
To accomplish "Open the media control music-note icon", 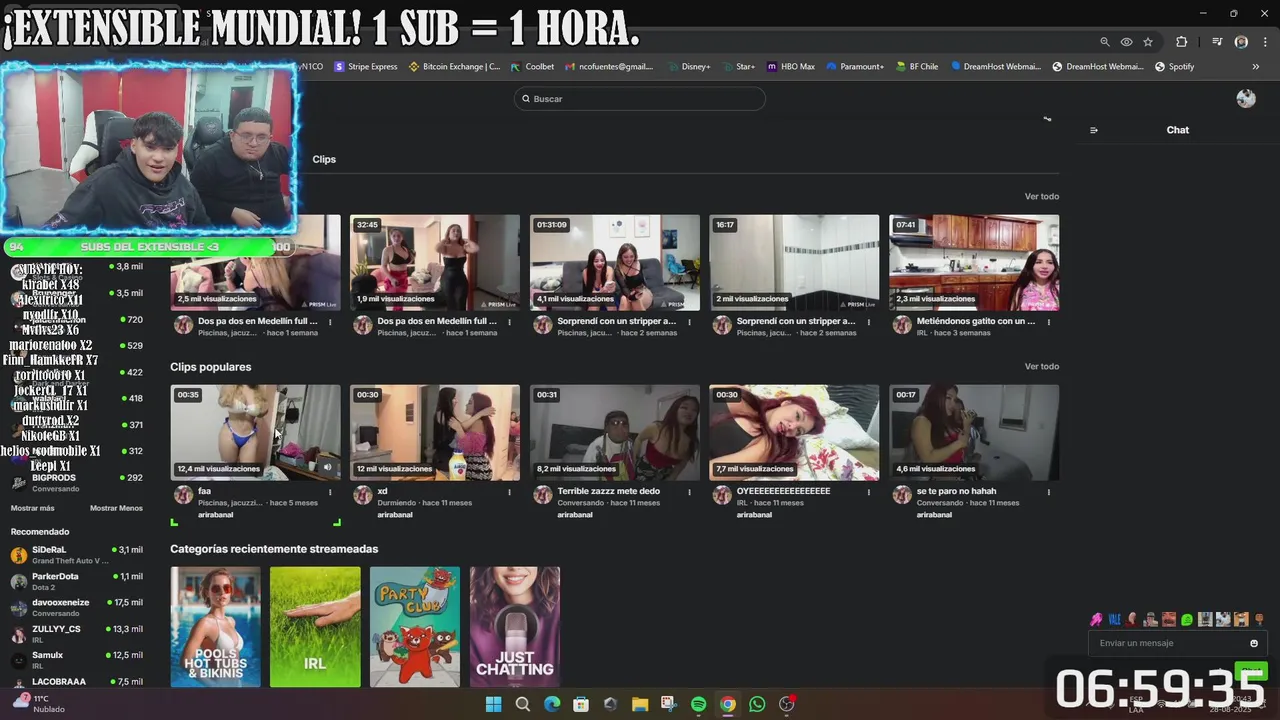I will [x=1217, y=42].
